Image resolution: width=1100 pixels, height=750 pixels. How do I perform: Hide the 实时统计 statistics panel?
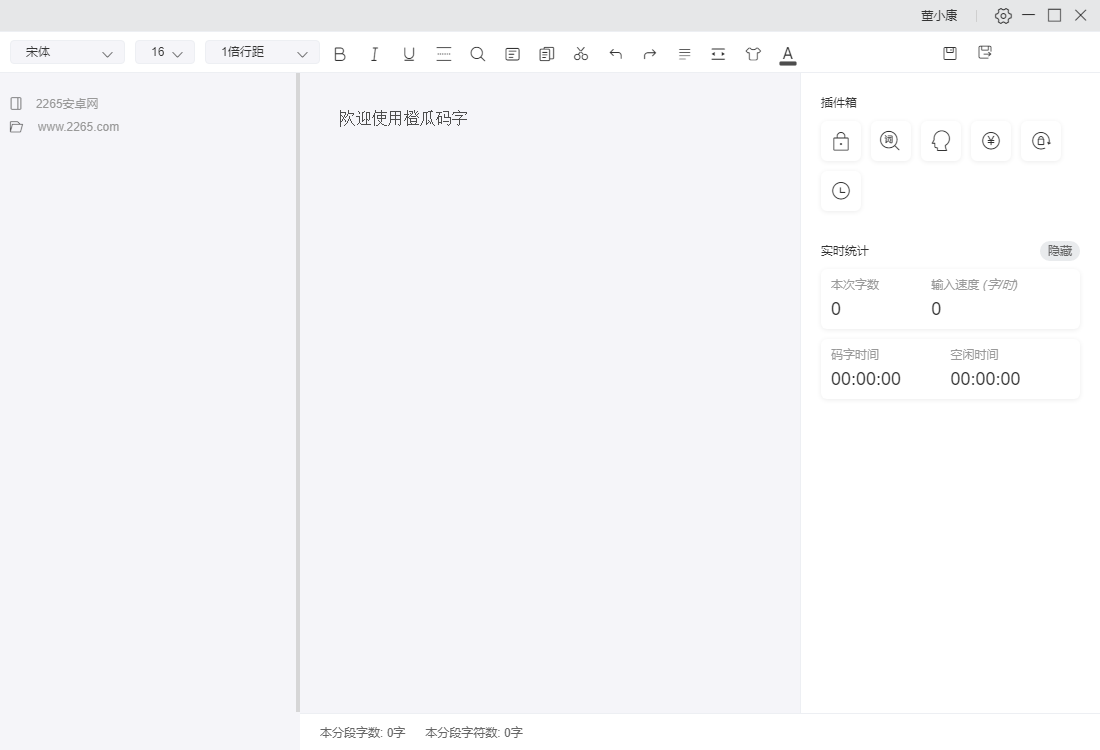pos(1059,251)
